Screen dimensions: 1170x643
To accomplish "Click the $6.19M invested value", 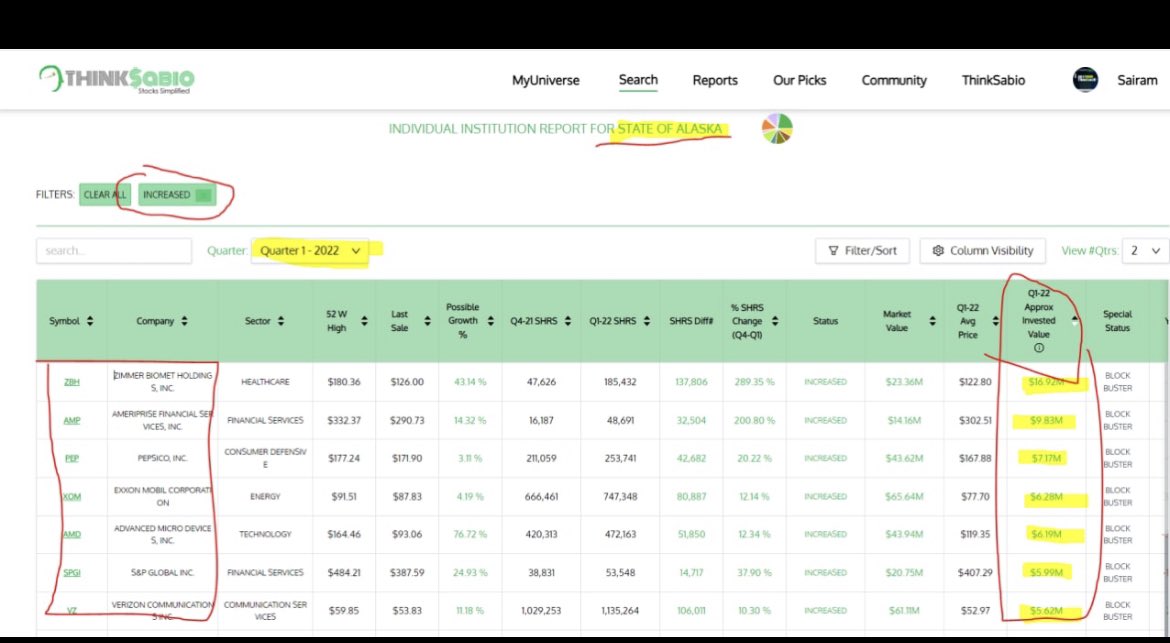I will [x=1045, y=535].
